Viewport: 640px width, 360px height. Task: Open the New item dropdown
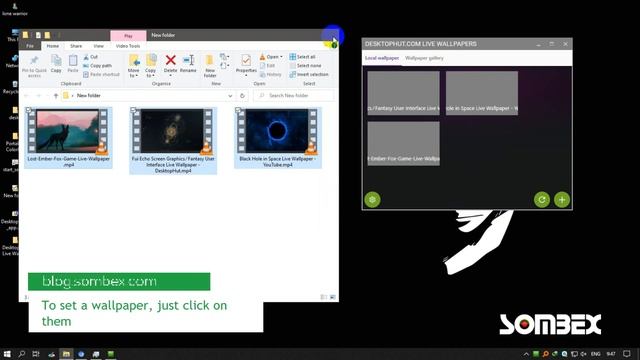coord(224,57)
